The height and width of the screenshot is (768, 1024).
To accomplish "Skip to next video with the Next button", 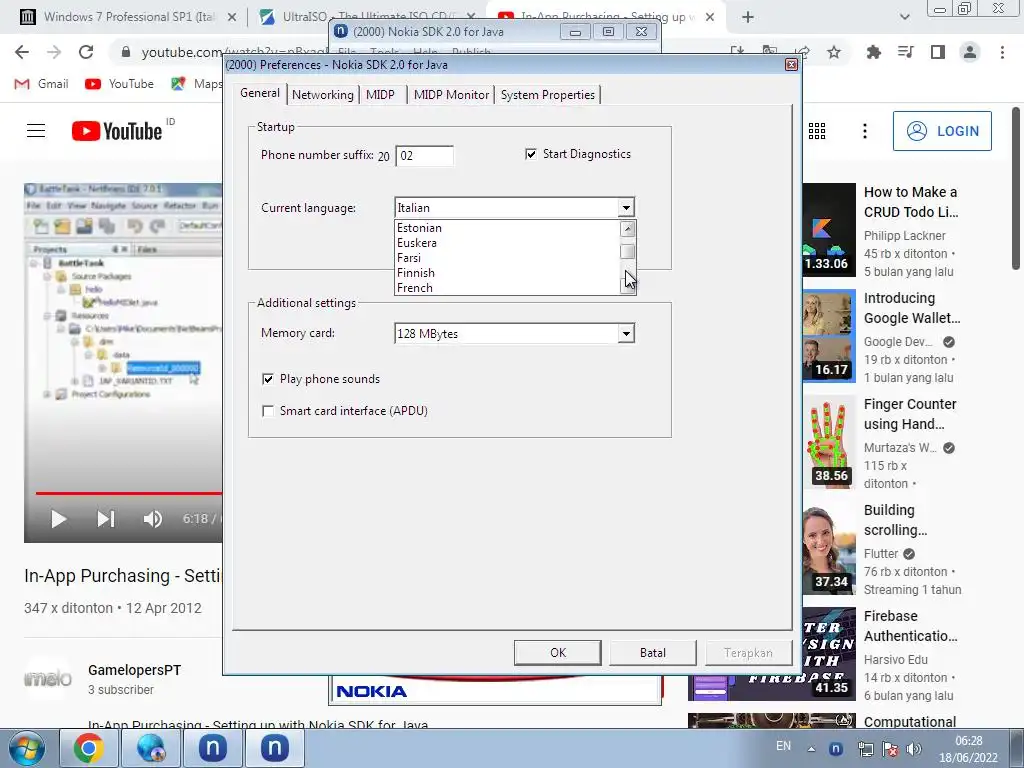I will pos(106,519).
